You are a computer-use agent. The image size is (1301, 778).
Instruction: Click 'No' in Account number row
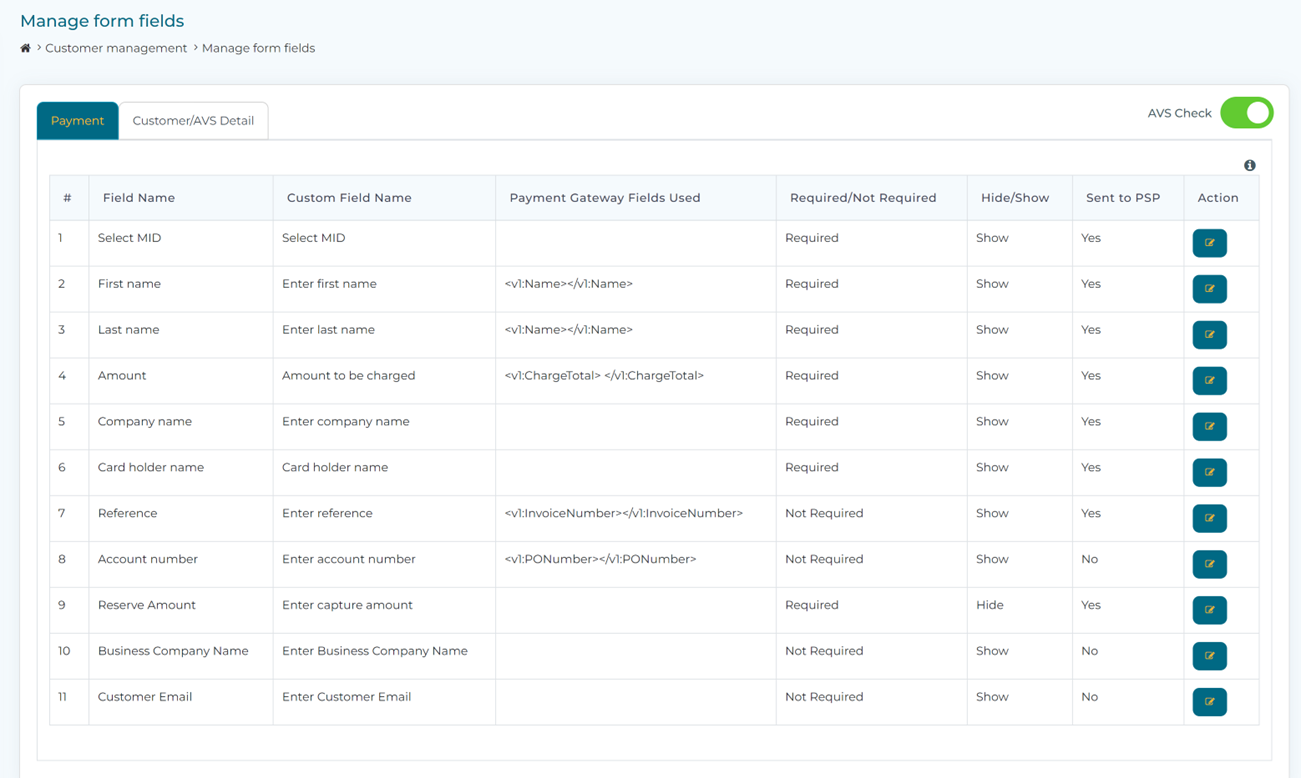click(x=1089, y=560)
